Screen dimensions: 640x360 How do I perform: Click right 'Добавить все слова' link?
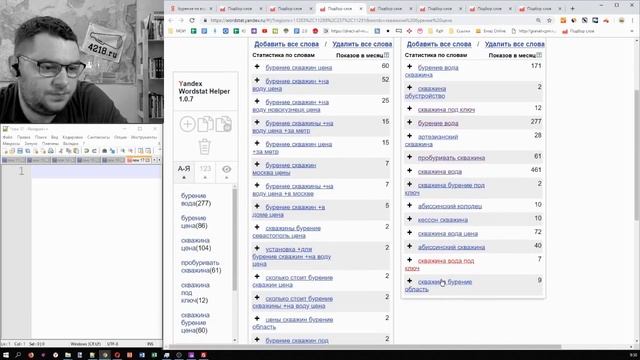439,44
